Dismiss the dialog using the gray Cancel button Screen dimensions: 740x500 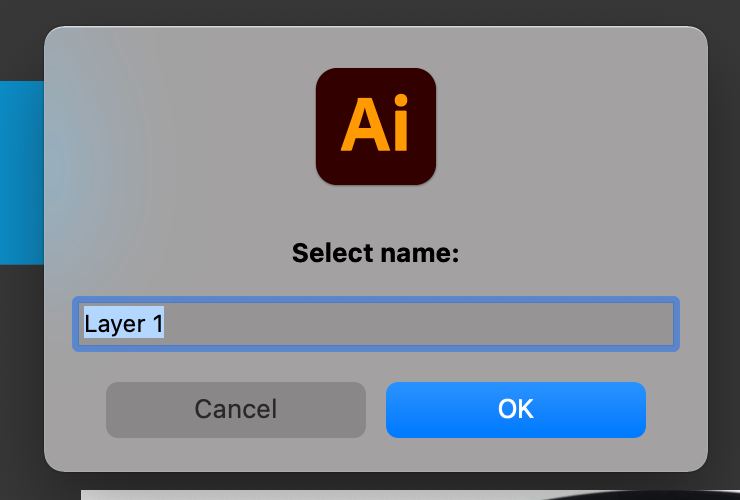pos(235,410)
